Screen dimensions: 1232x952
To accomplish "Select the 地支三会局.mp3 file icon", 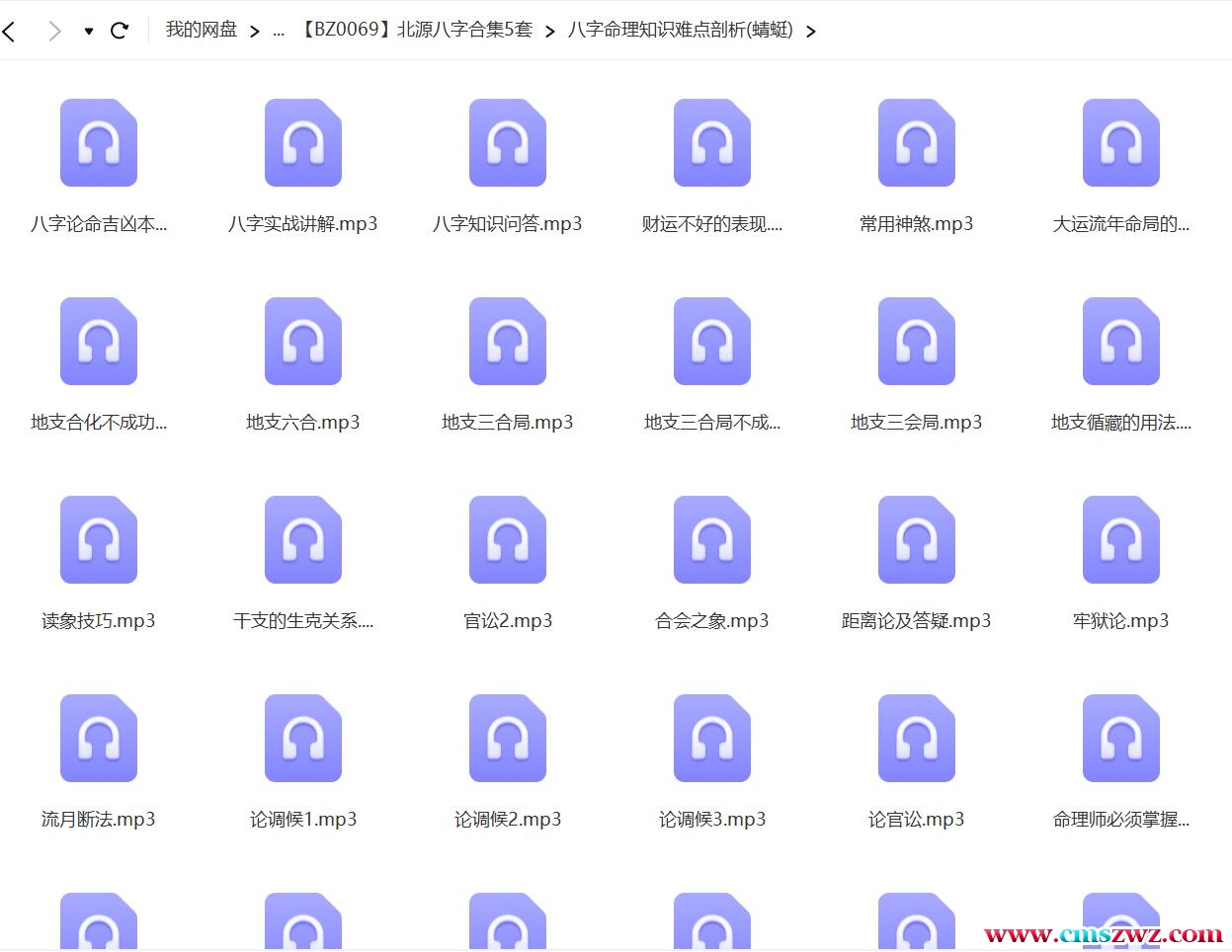I will [x=917, y=342].
